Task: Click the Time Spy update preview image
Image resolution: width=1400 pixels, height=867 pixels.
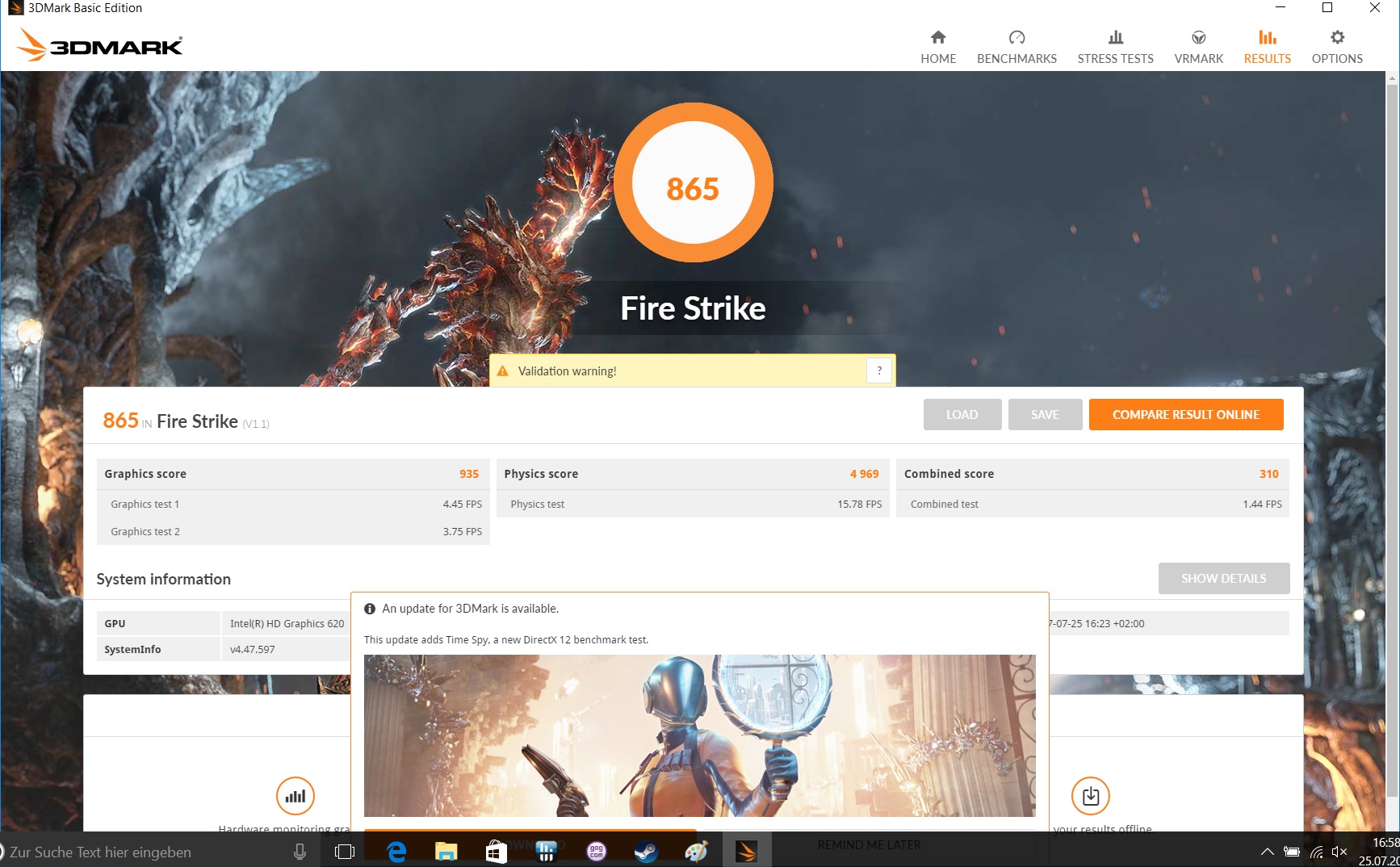Action: 699,735
